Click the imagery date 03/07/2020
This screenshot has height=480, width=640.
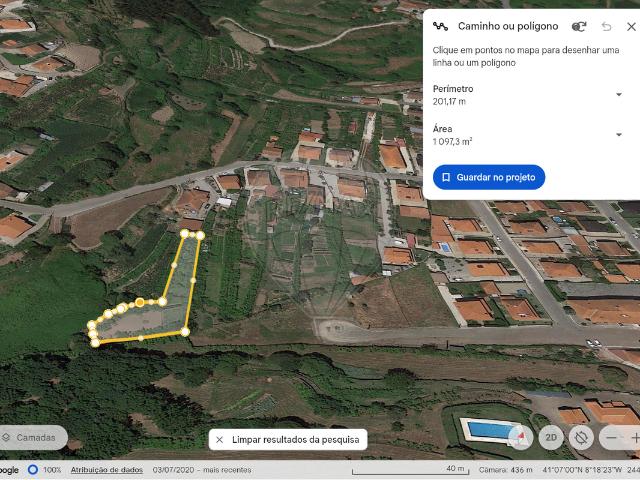click(173, 470)
